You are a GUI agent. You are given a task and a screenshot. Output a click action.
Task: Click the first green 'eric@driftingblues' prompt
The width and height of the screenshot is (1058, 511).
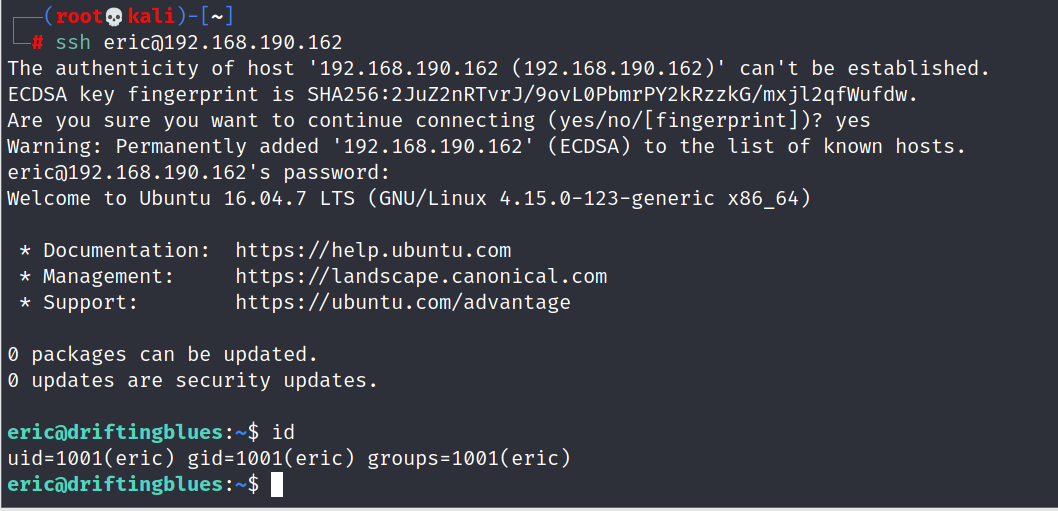point(114,432)
